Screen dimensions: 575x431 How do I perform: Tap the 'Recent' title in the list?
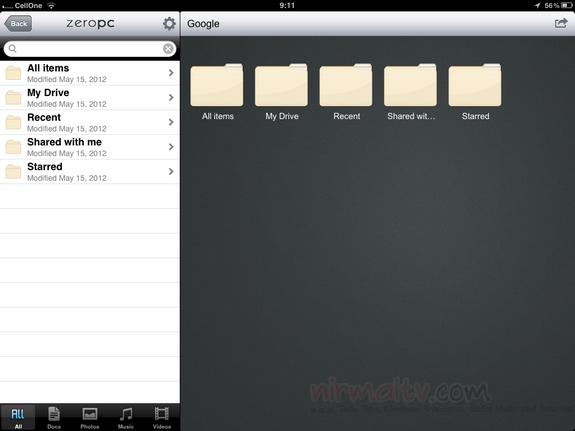click(x=44, y=117)
